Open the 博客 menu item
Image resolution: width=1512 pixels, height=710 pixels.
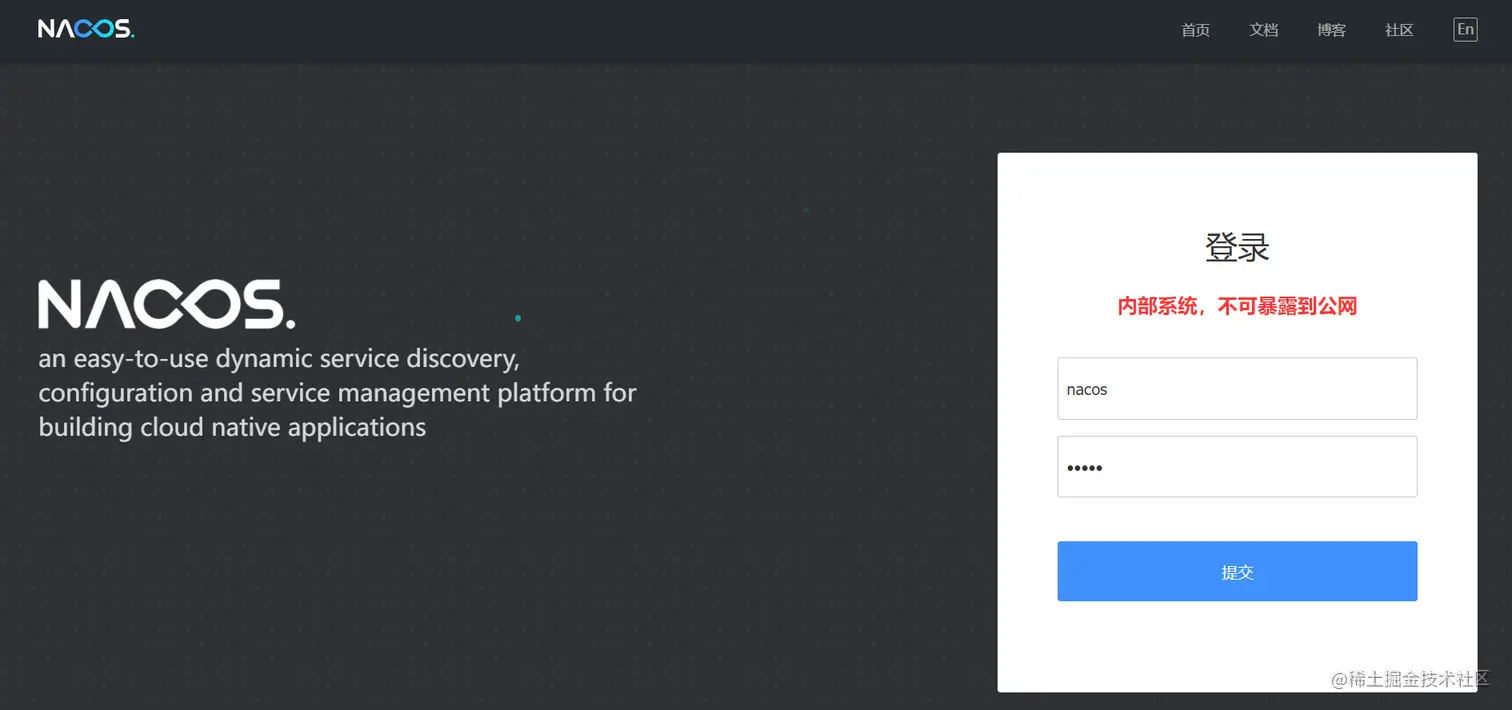tap(1331, 30)
